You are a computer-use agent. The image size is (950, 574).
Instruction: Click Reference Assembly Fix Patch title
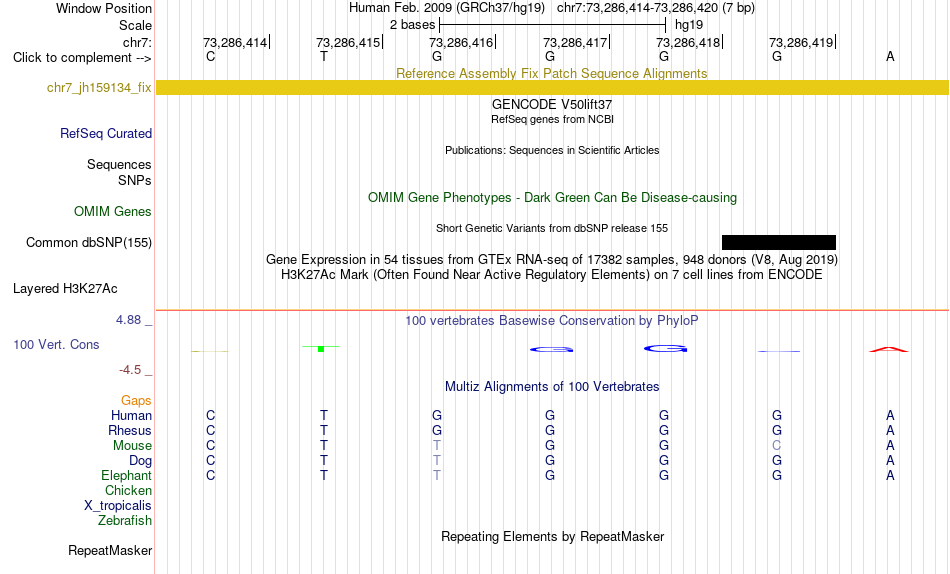tap(552, 73)
